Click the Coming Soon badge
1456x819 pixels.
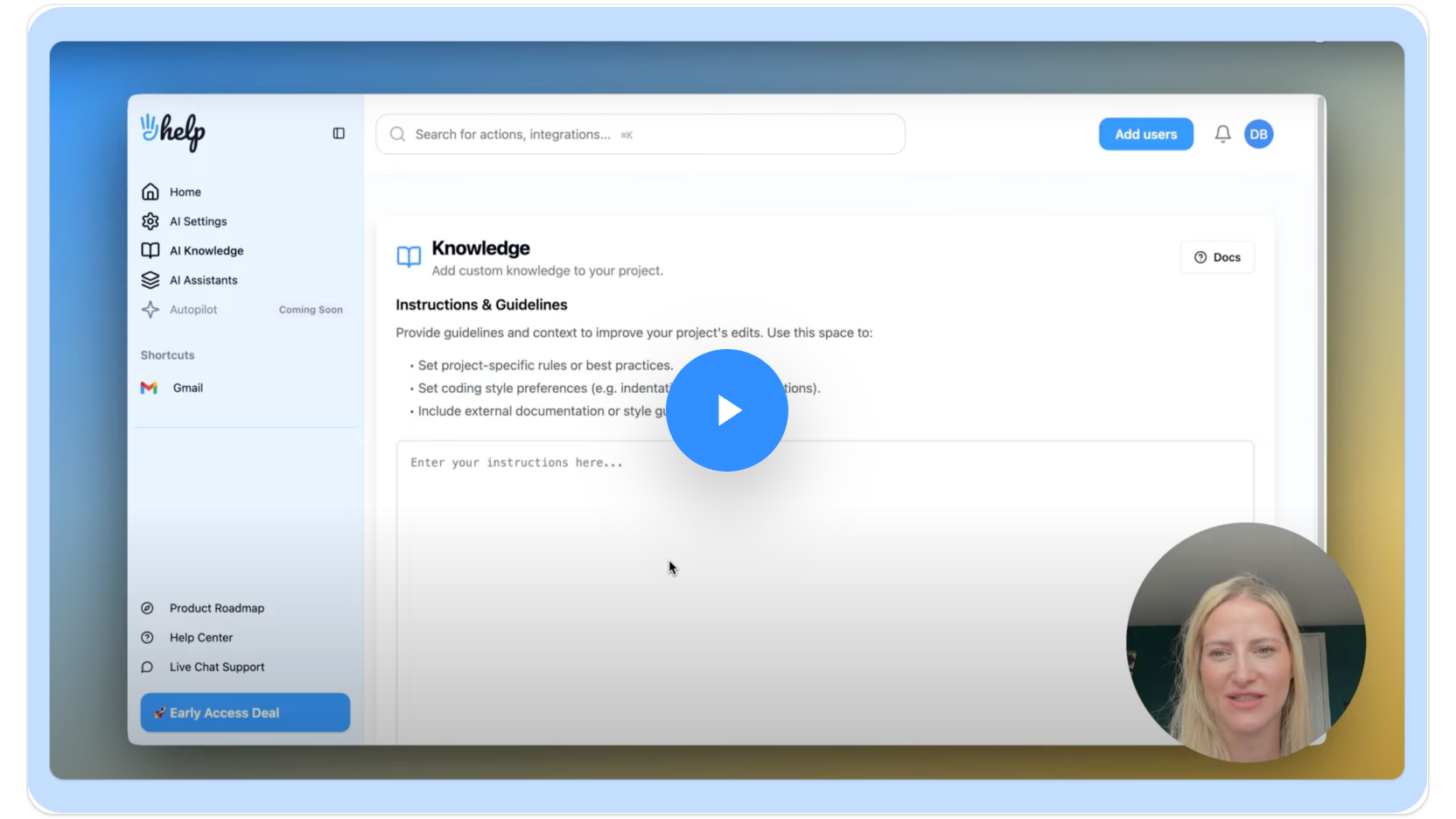311,310
